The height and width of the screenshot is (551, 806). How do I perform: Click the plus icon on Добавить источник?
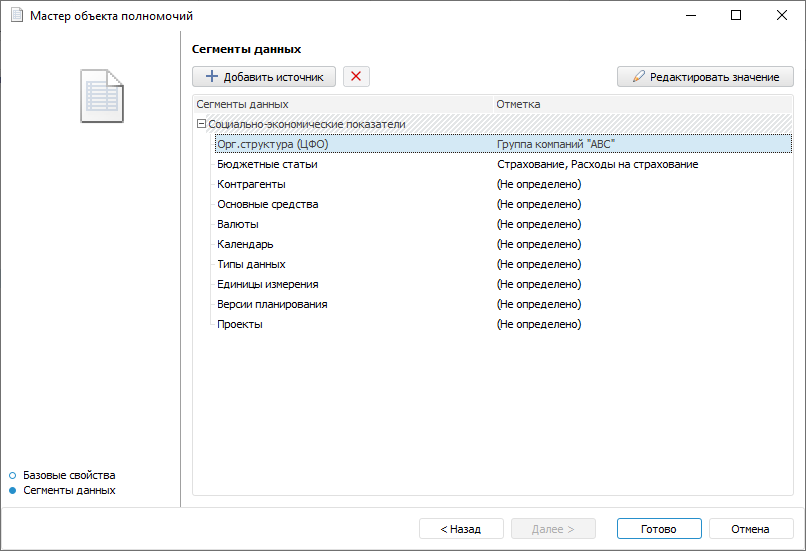(x=211, y=76)
